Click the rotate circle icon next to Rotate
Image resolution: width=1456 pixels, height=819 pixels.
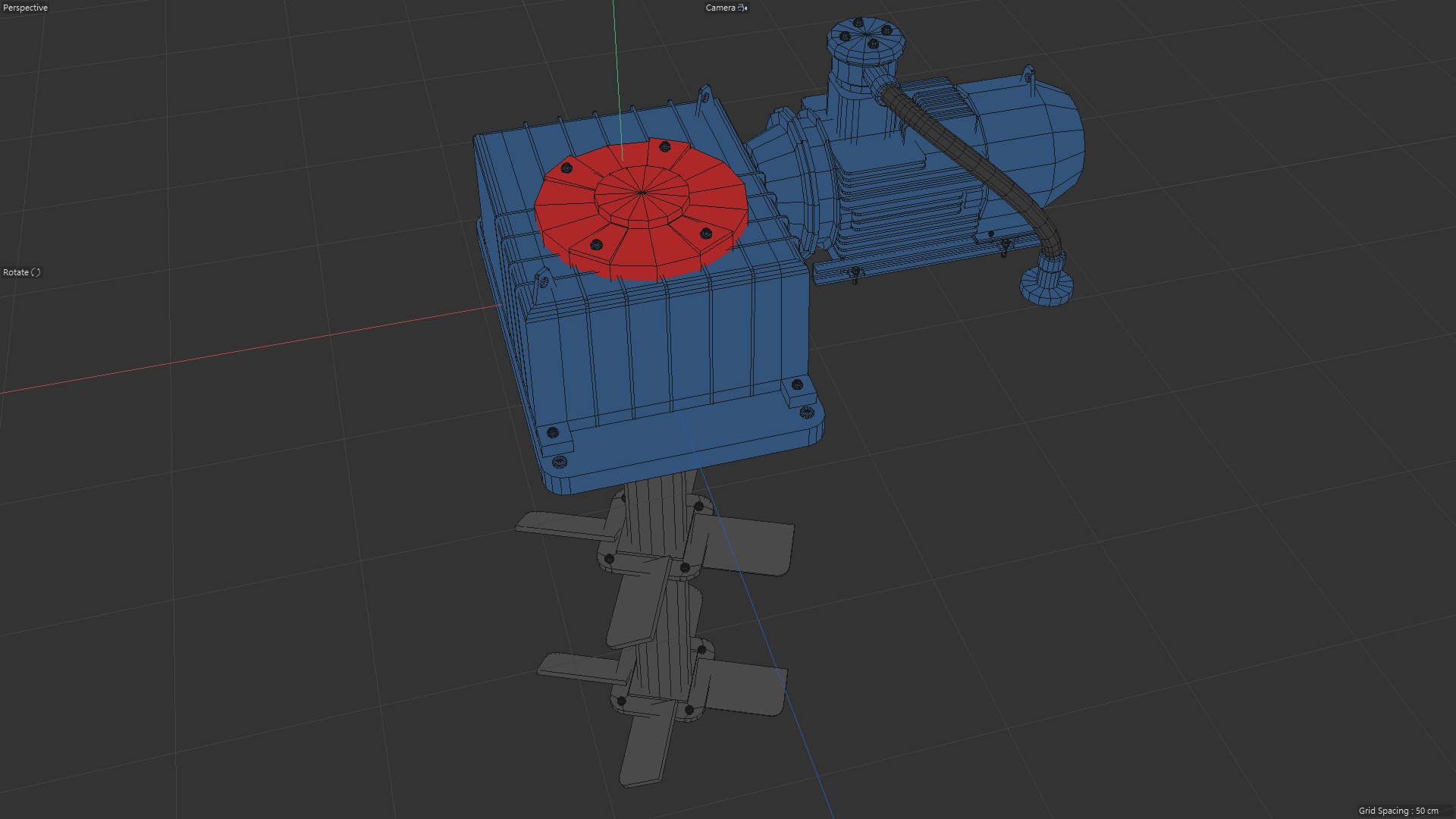point(36,272)
